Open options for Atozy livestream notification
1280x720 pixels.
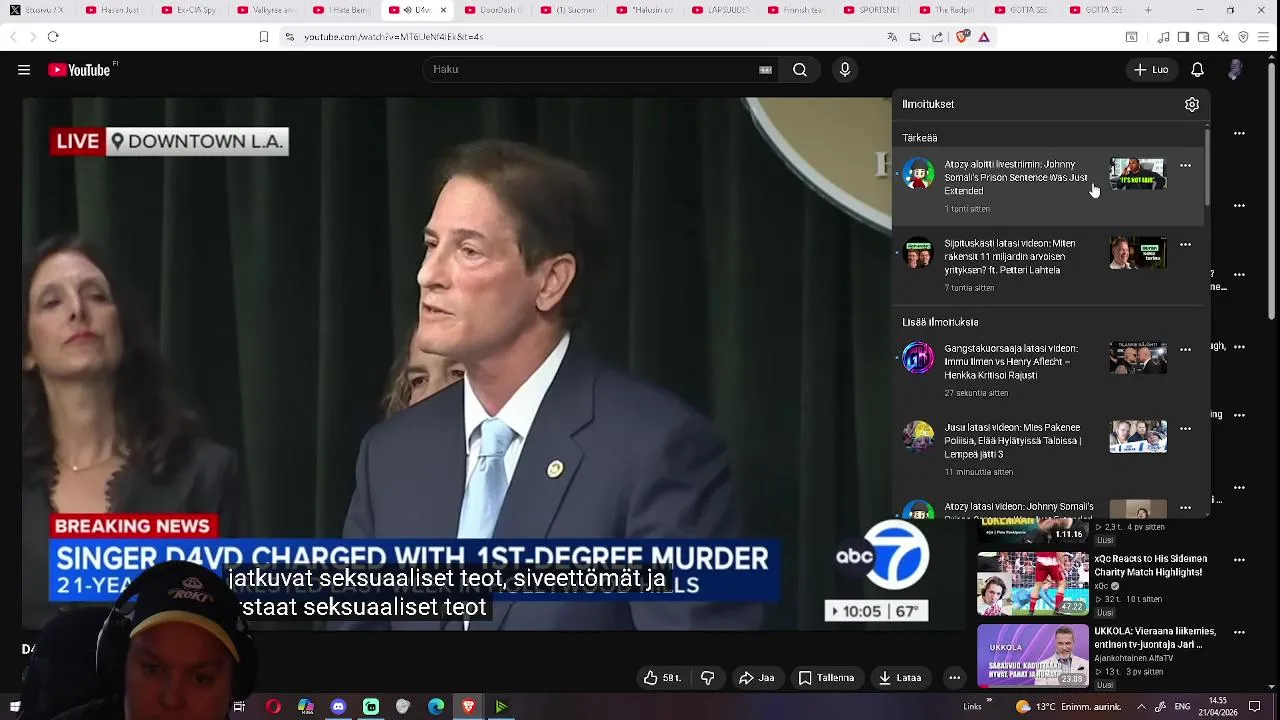[x=1185, y=166]
